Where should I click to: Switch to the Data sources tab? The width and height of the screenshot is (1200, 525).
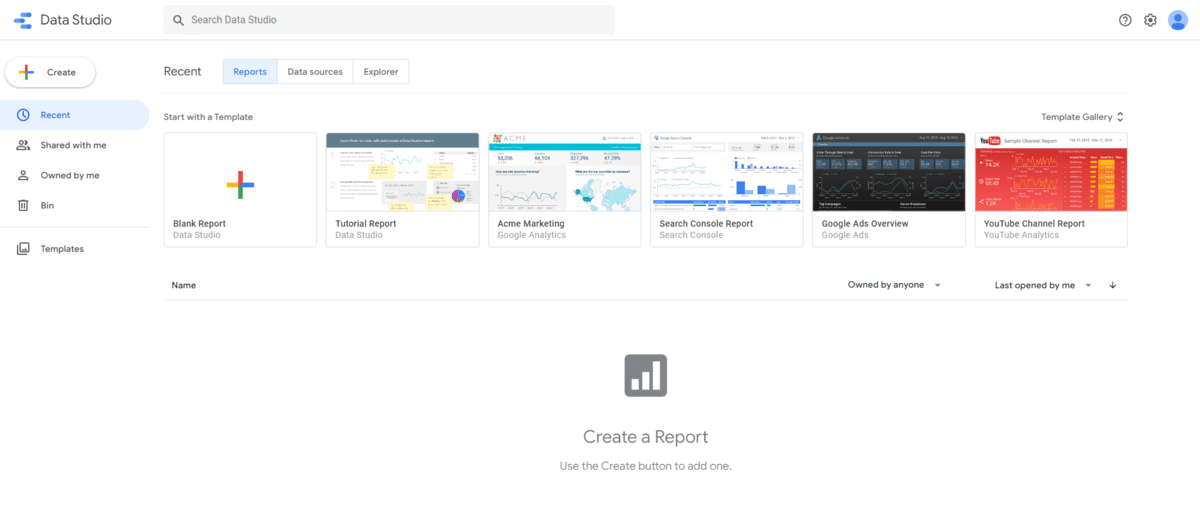pos(315,72)
